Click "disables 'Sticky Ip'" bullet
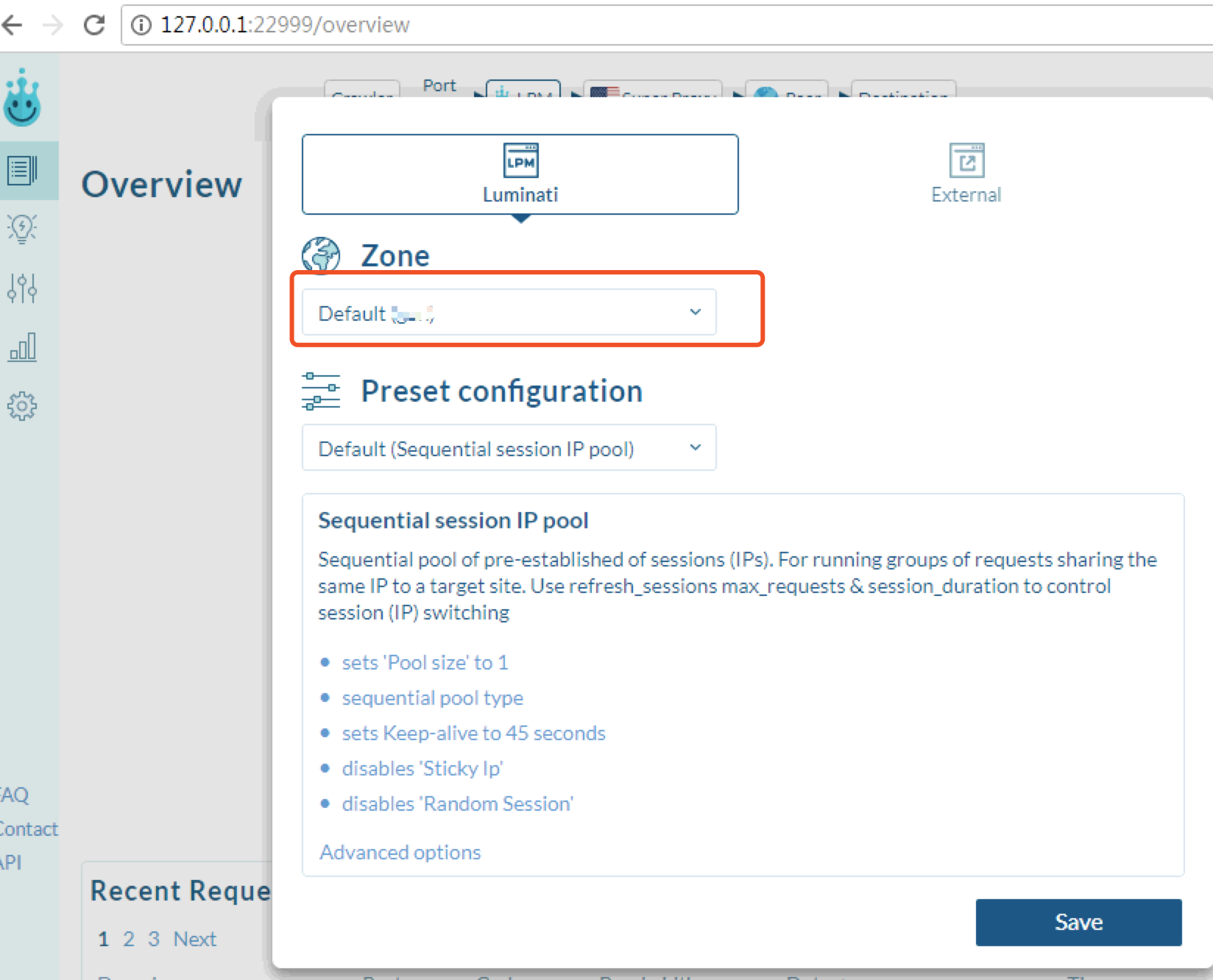The image size is (1213, 980). (x=422, y=768)
